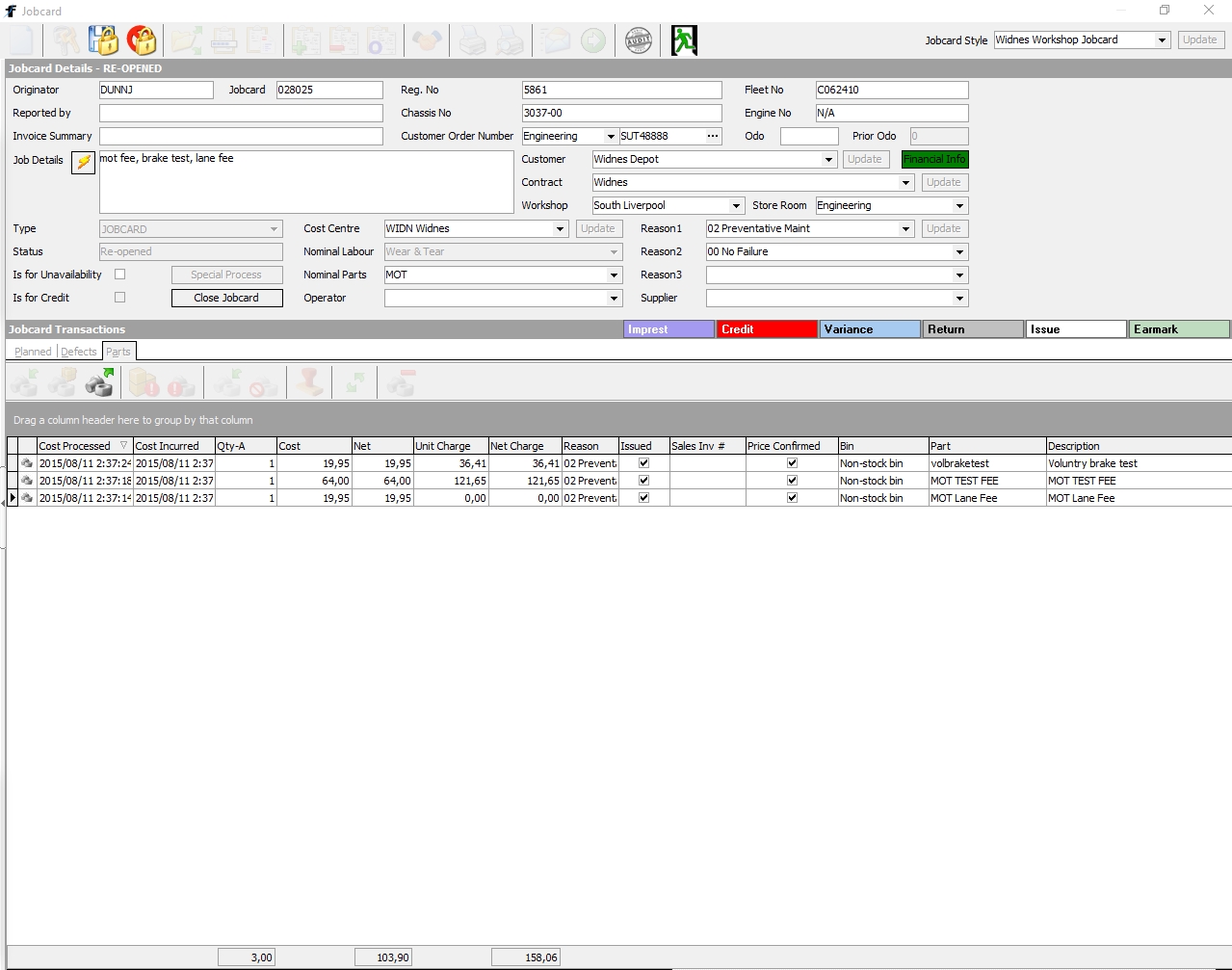Click the print preview magnifier icon

(510, 40)
